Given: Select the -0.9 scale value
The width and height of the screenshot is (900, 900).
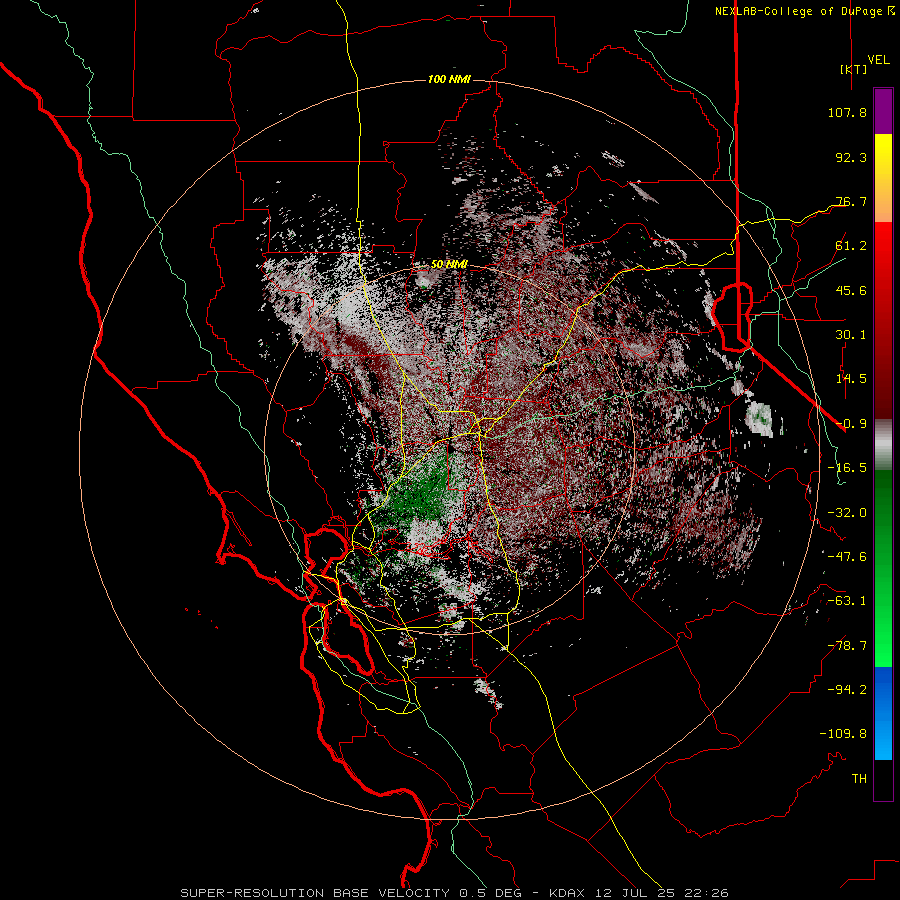Looking at the screenshot, I should 851,424.
